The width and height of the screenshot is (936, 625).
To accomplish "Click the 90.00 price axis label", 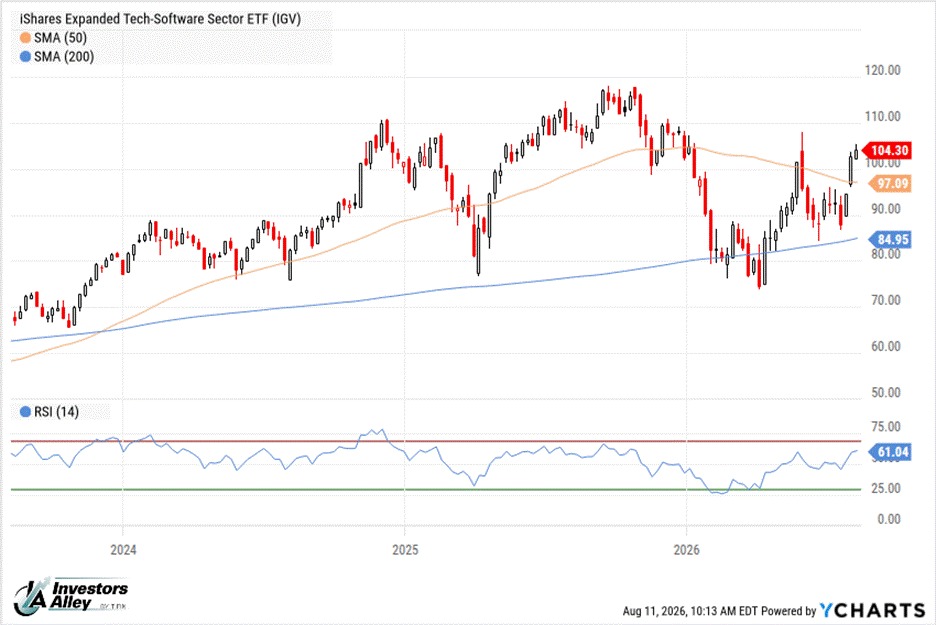I will point(886,209).
